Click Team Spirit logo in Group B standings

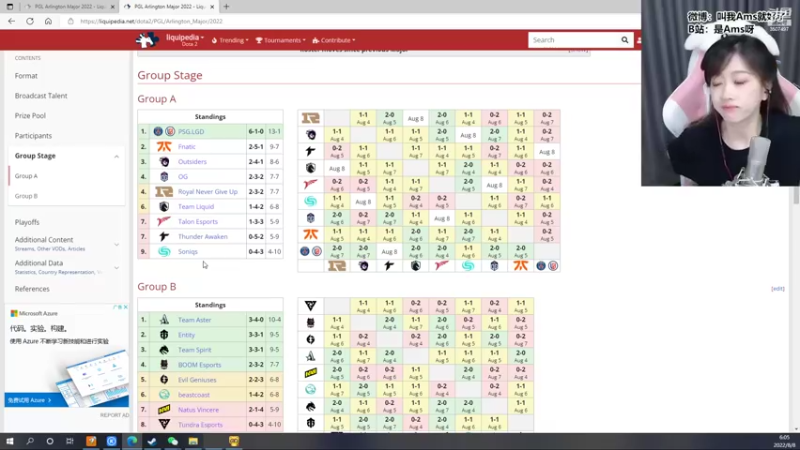coord(164,350)
